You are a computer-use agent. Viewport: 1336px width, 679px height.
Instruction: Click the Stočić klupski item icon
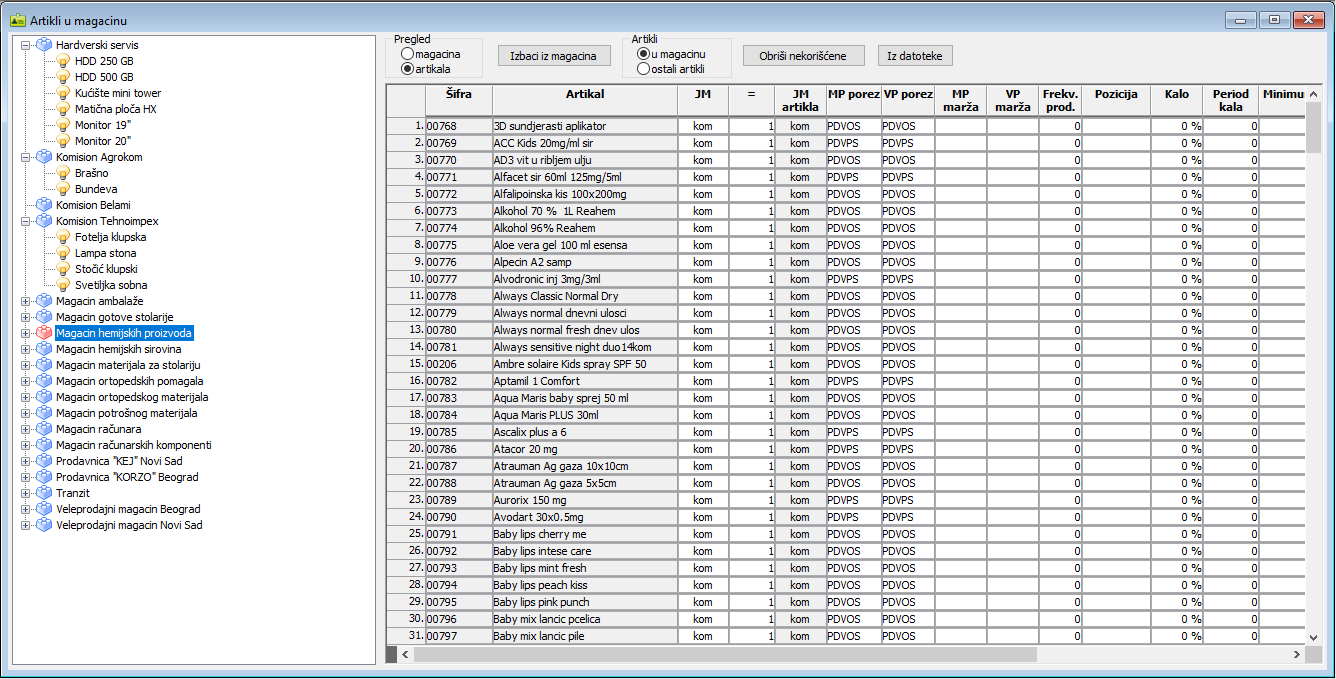coord(63,269)
